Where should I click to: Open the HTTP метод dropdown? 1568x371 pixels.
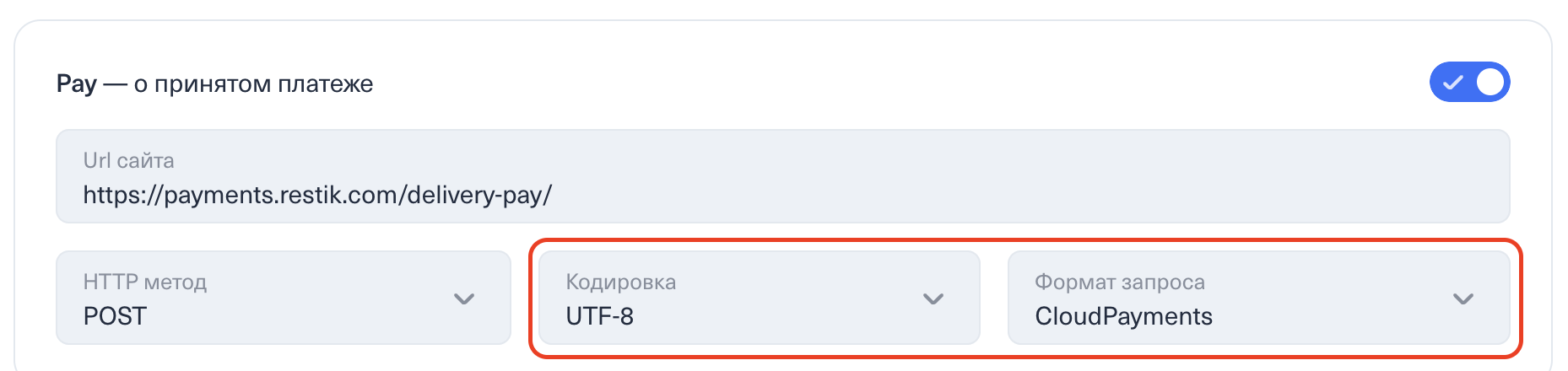coord(283,298)
